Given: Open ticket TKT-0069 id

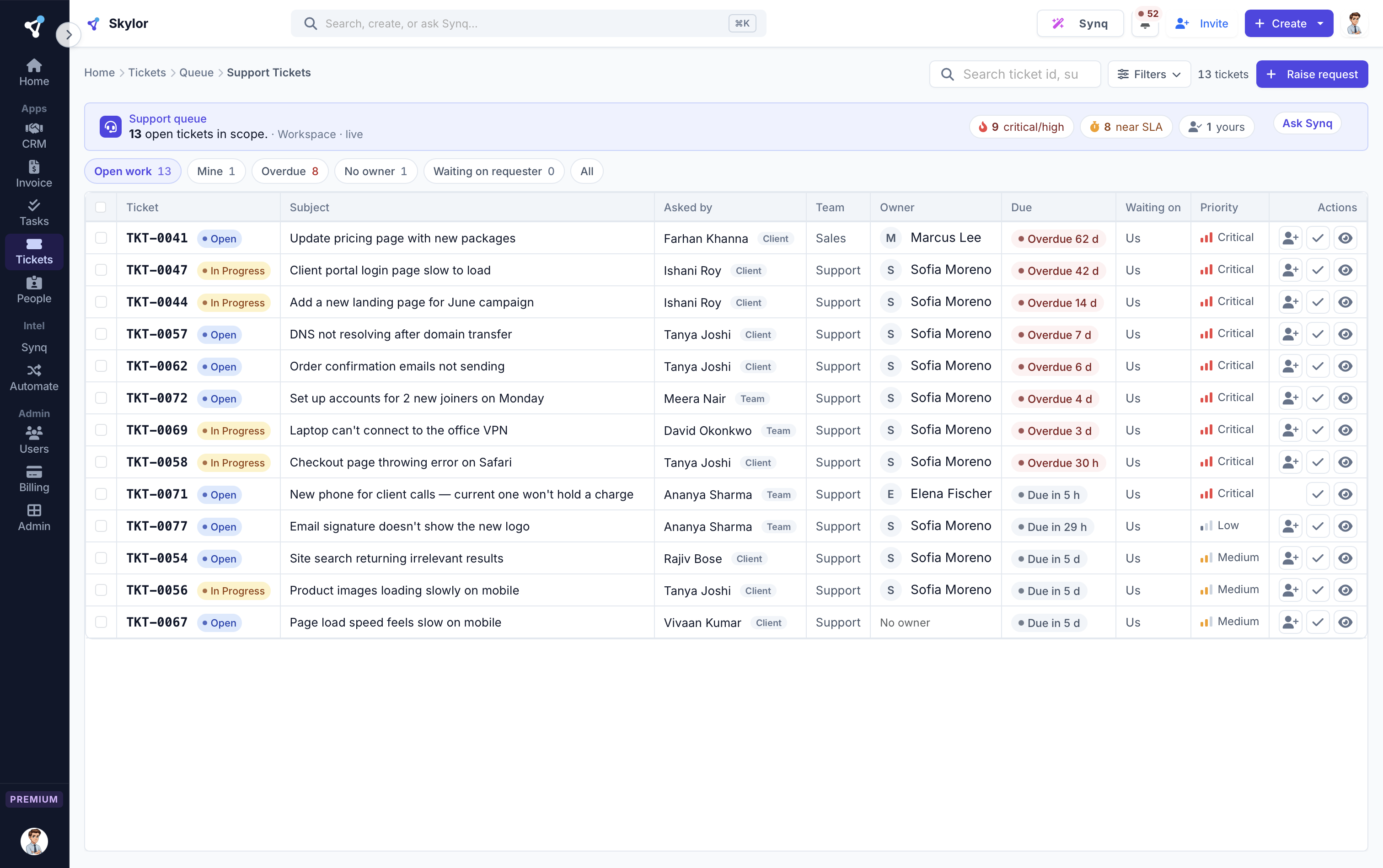Looking at the screenshot, I should [x=157, y=430].
